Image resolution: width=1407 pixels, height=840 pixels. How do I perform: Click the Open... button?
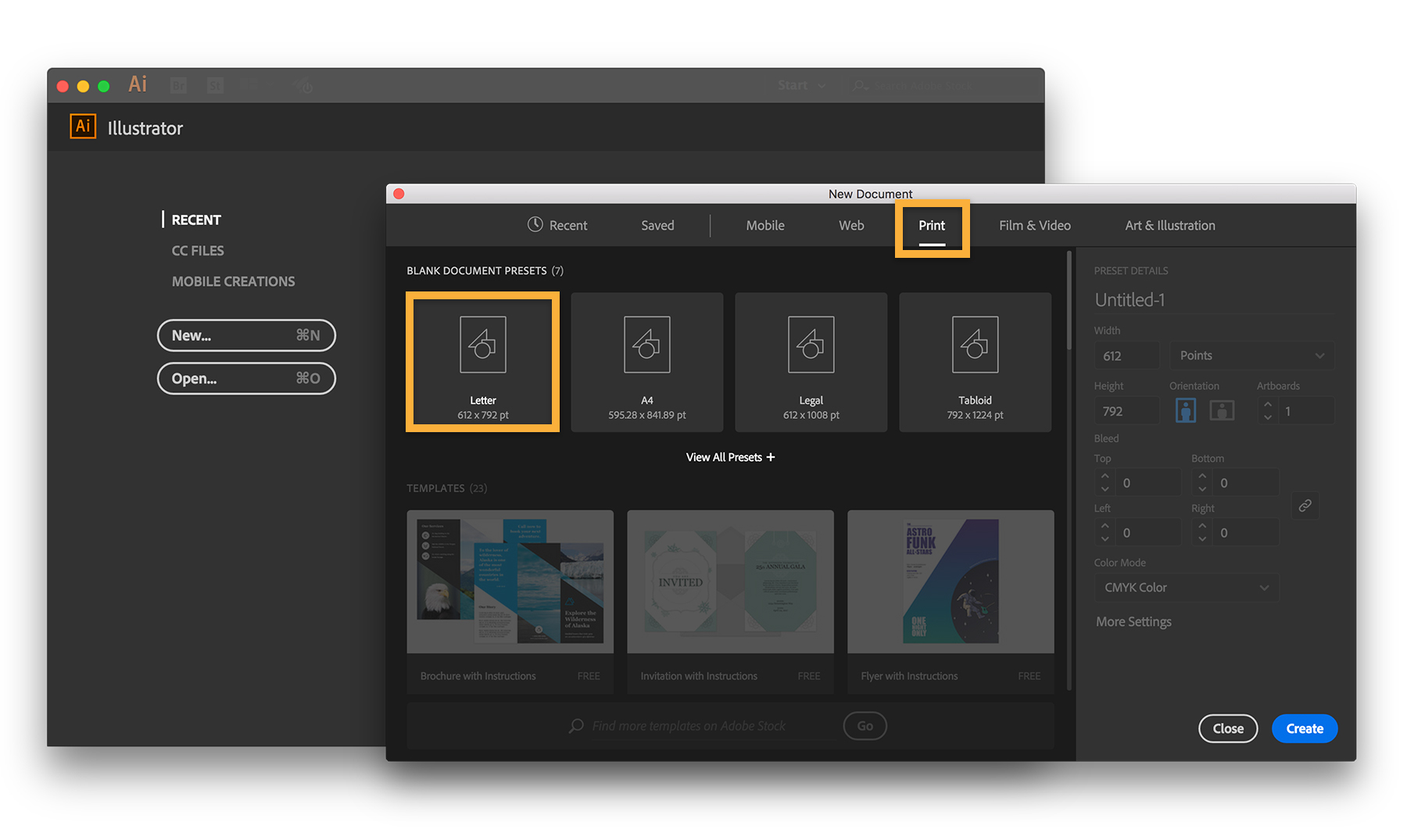[246, 378]
